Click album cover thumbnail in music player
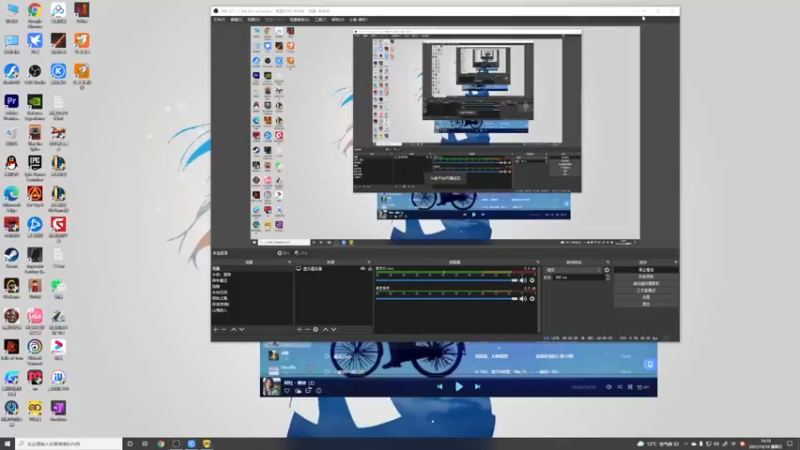 [271, 387]
